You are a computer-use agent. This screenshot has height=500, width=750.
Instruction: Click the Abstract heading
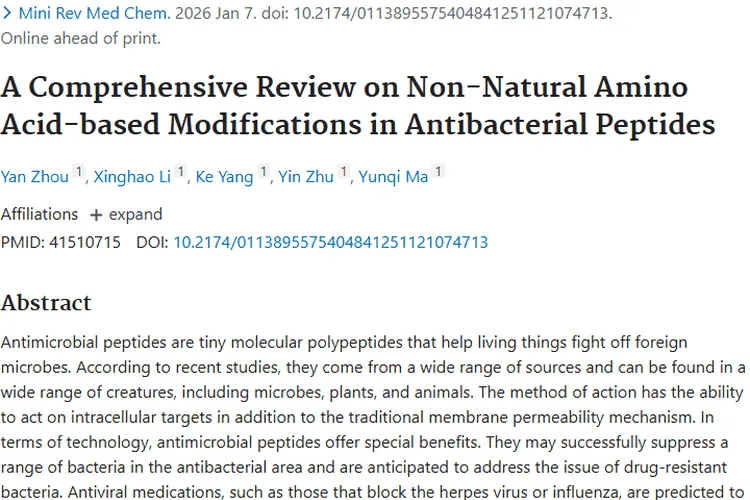tap(46, 303)
